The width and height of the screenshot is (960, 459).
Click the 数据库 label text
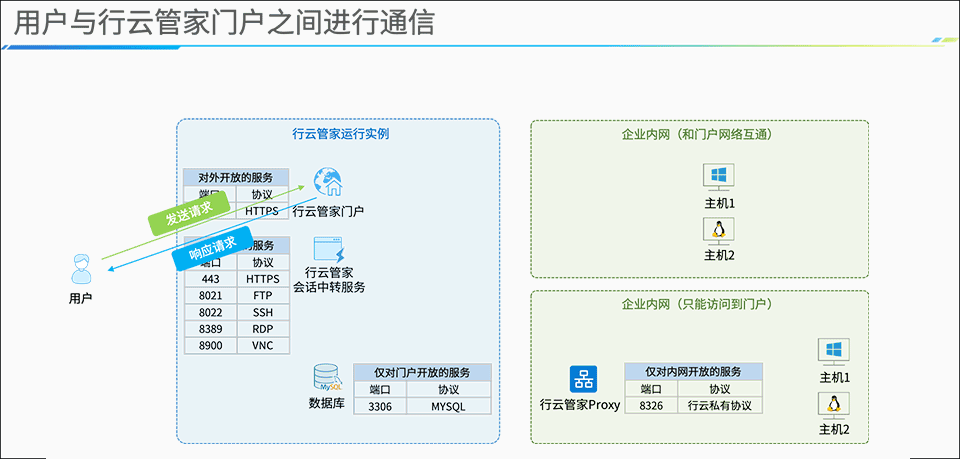click(x=328, y=403)
